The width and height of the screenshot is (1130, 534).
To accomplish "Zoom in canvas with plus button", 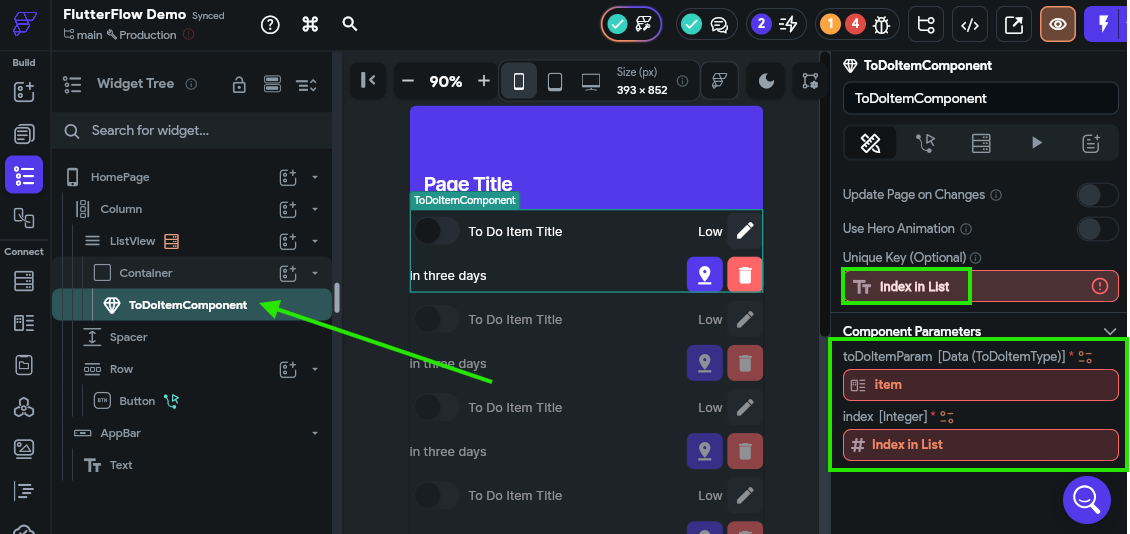I will (x=484, y=81).
